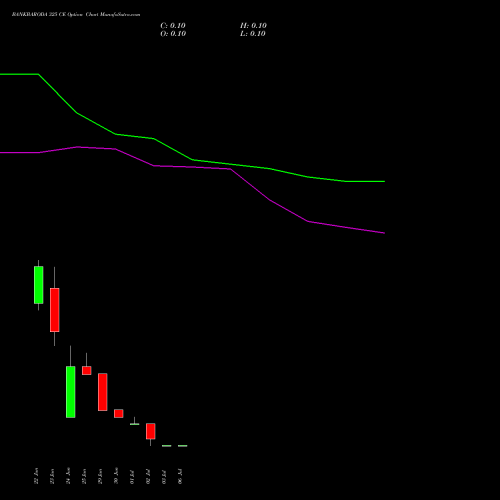Click the green candlestick for 22 Jun
The width and height of the screenshot is (500, 500).
(x=39, y=285)
